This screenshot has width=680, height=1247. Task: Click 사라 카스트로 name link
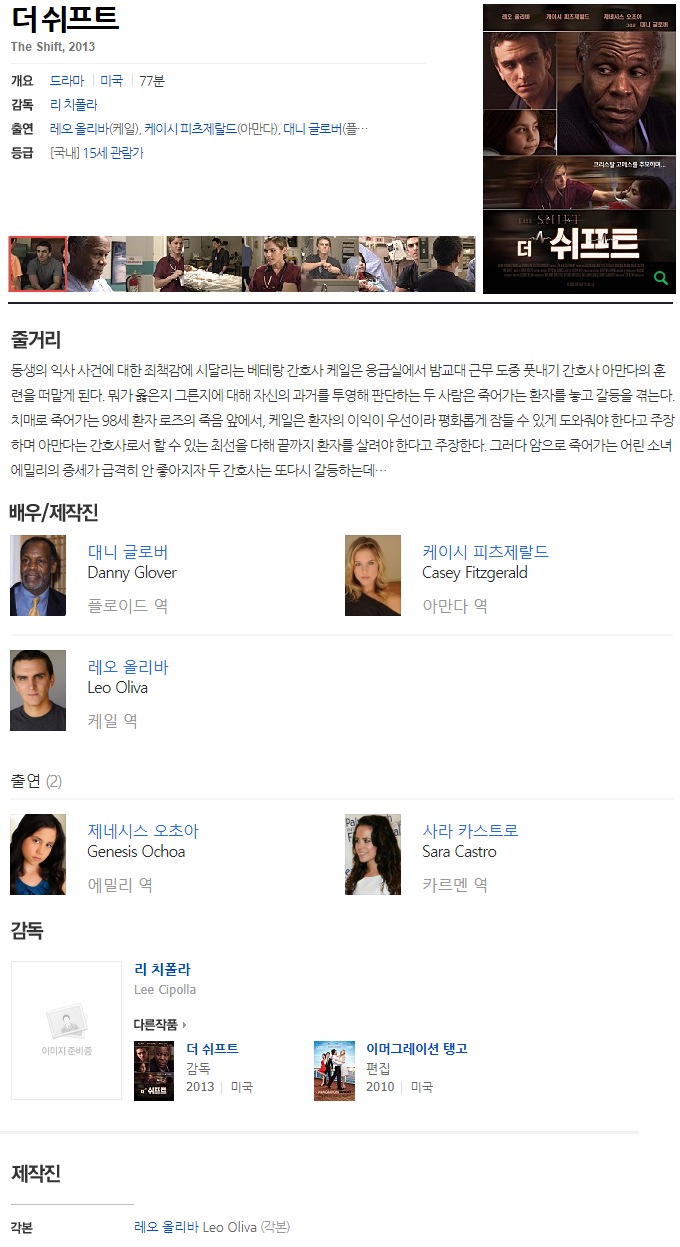pyautogui.click(x=470, y=831)
